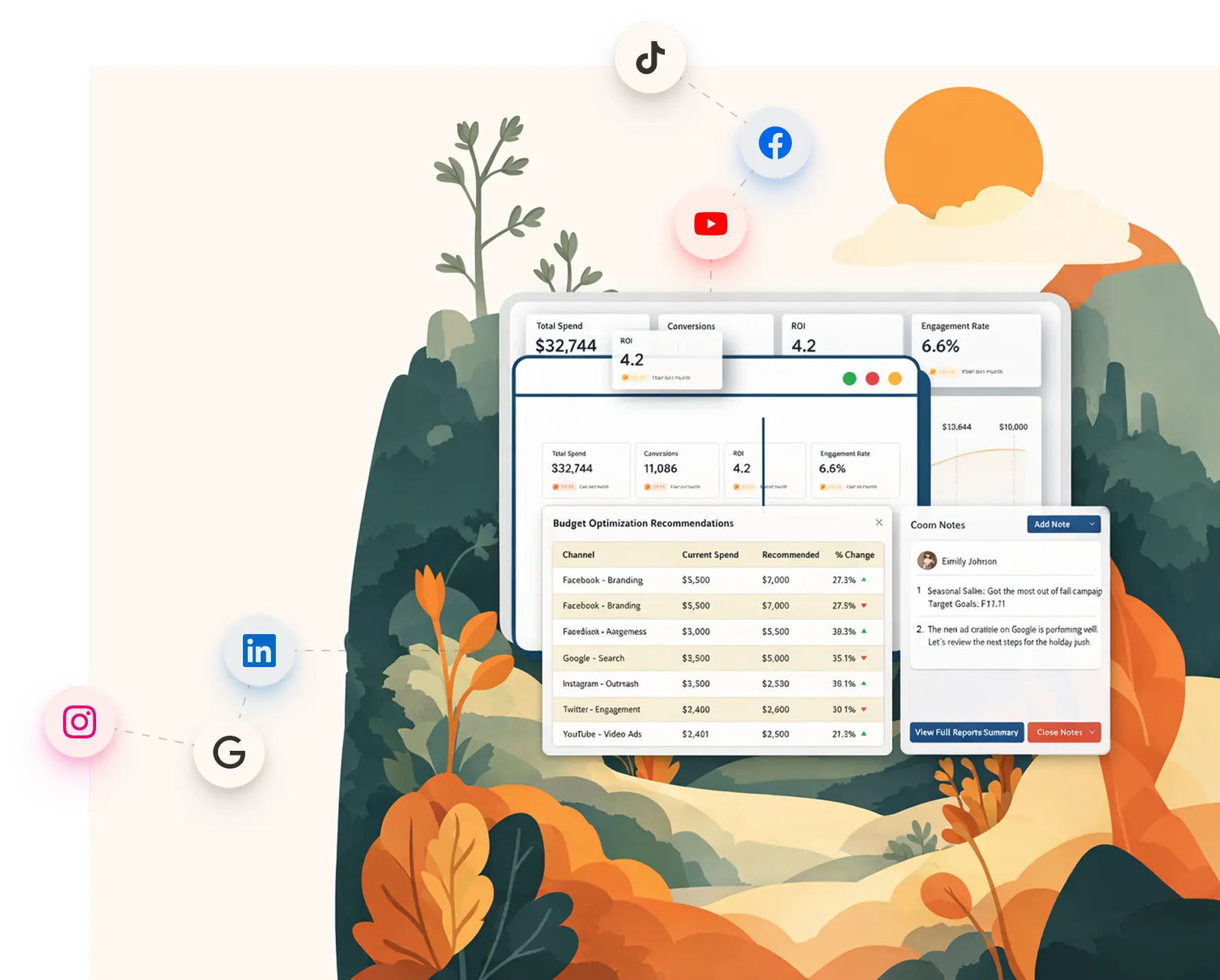Click the TikTok logo icon

click(x=650, y=58)
